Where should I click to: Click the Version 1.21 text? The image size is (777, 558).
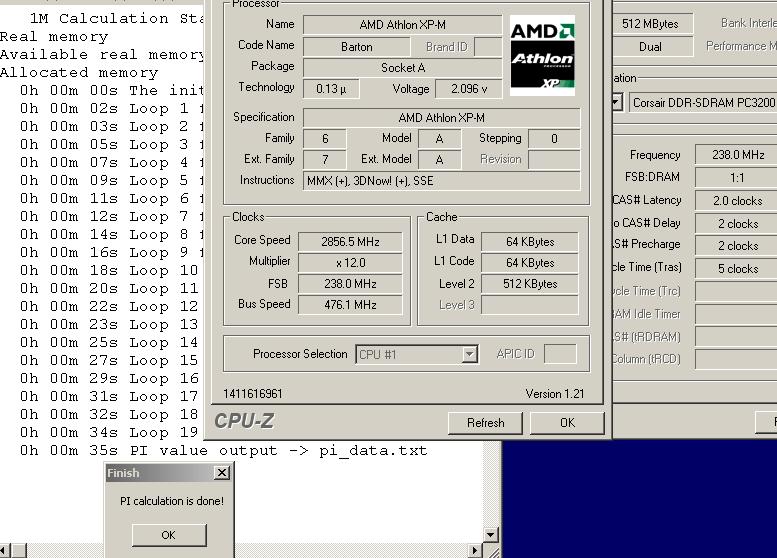(x=555, y=394)
